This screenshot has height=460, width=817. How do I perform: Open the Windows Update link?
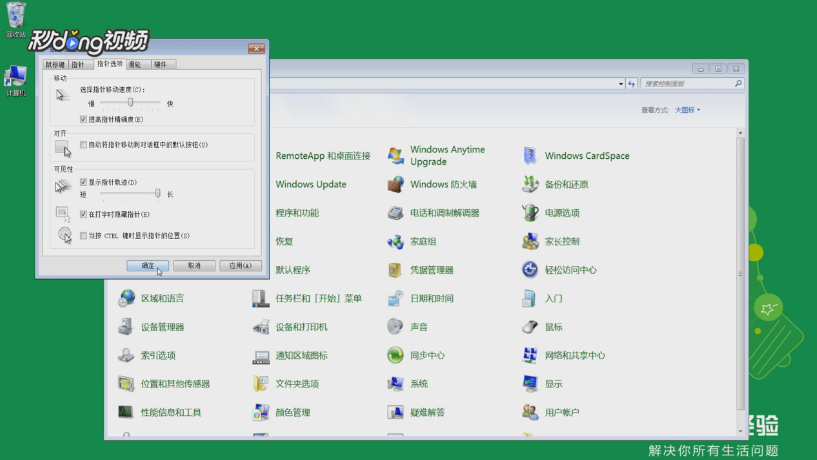311,184
